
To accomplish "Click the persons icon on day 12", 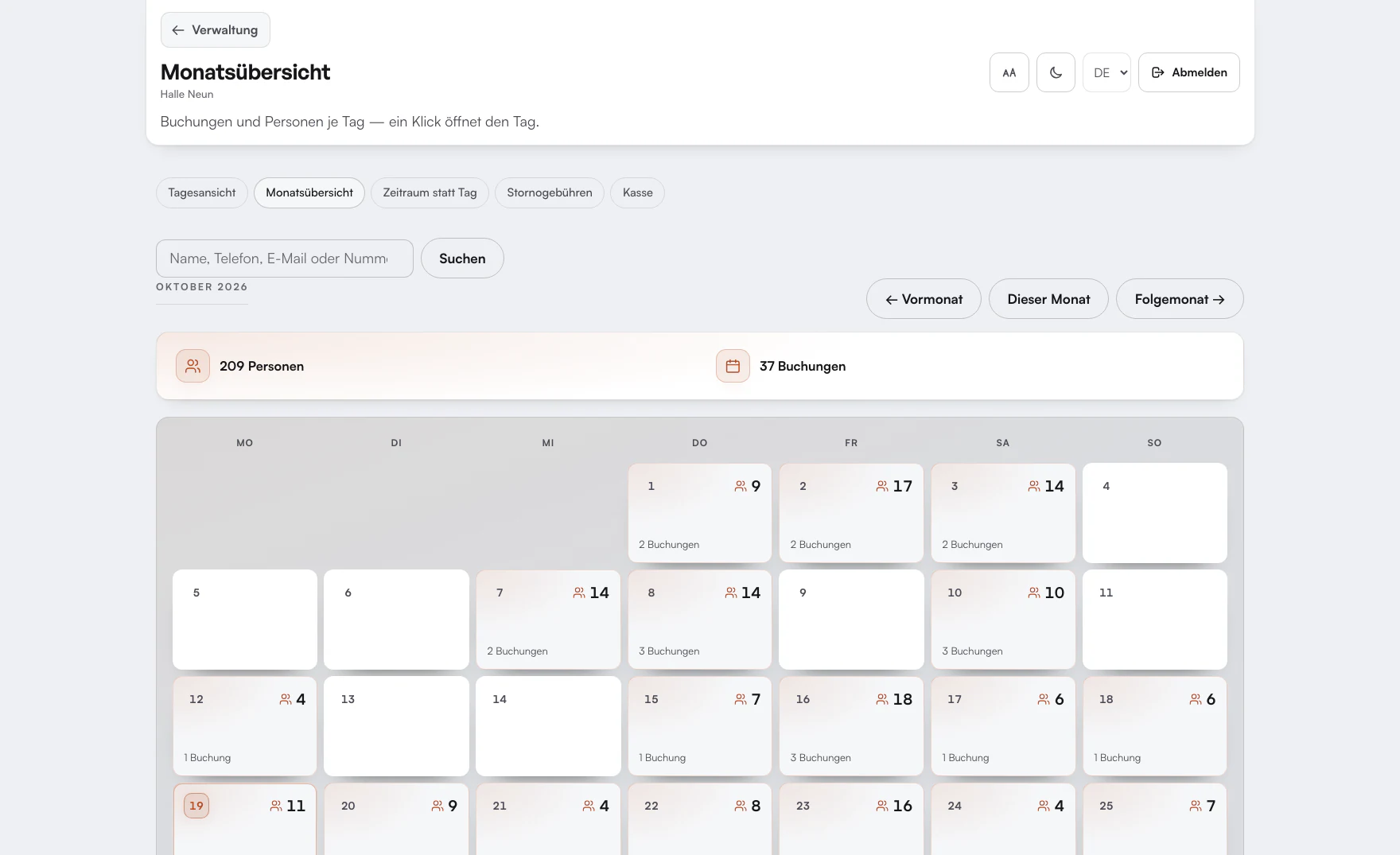I will click(286, 699).
